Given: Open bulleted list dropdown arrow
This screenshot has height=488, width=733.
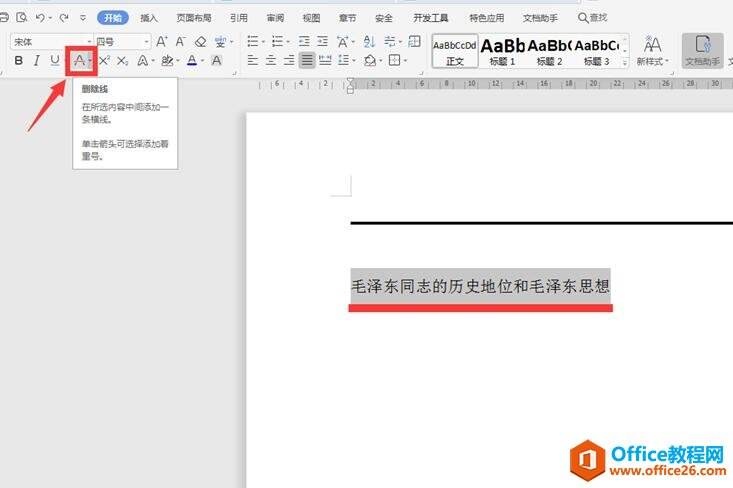Looking at the screenshot, I should (263, 42).
